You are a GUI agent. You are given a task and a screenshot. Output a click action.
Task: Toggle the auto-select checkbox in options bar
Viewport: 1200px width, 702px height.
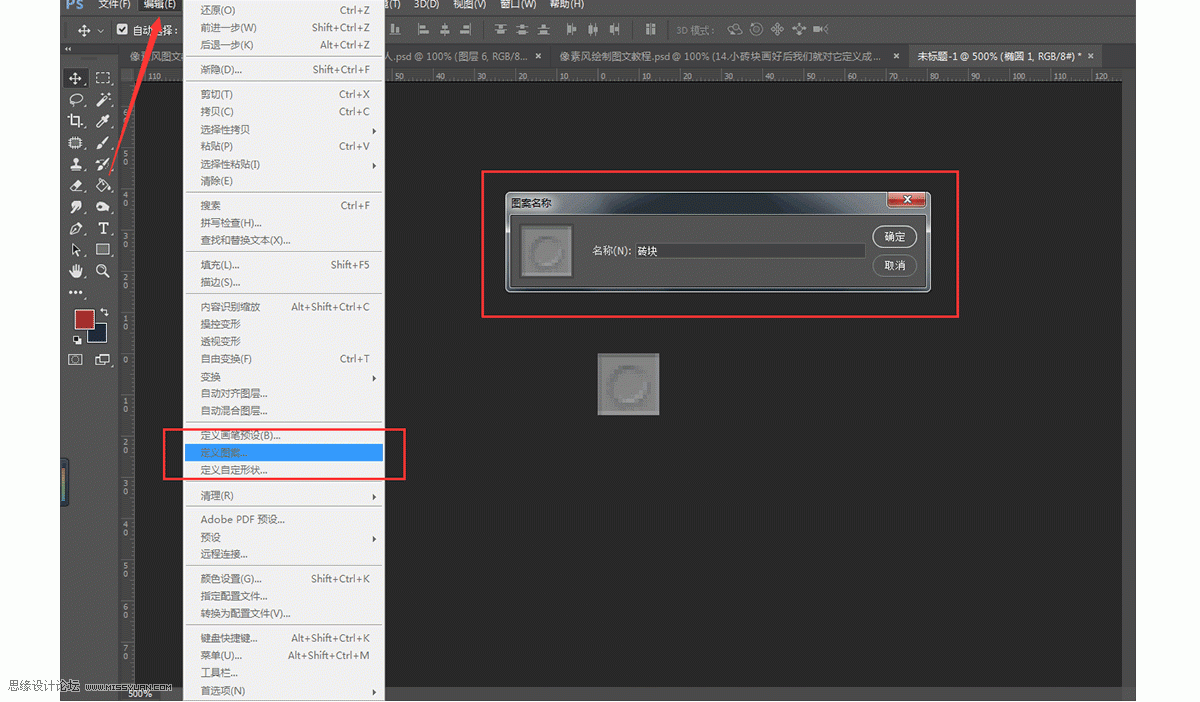(122, 30)
